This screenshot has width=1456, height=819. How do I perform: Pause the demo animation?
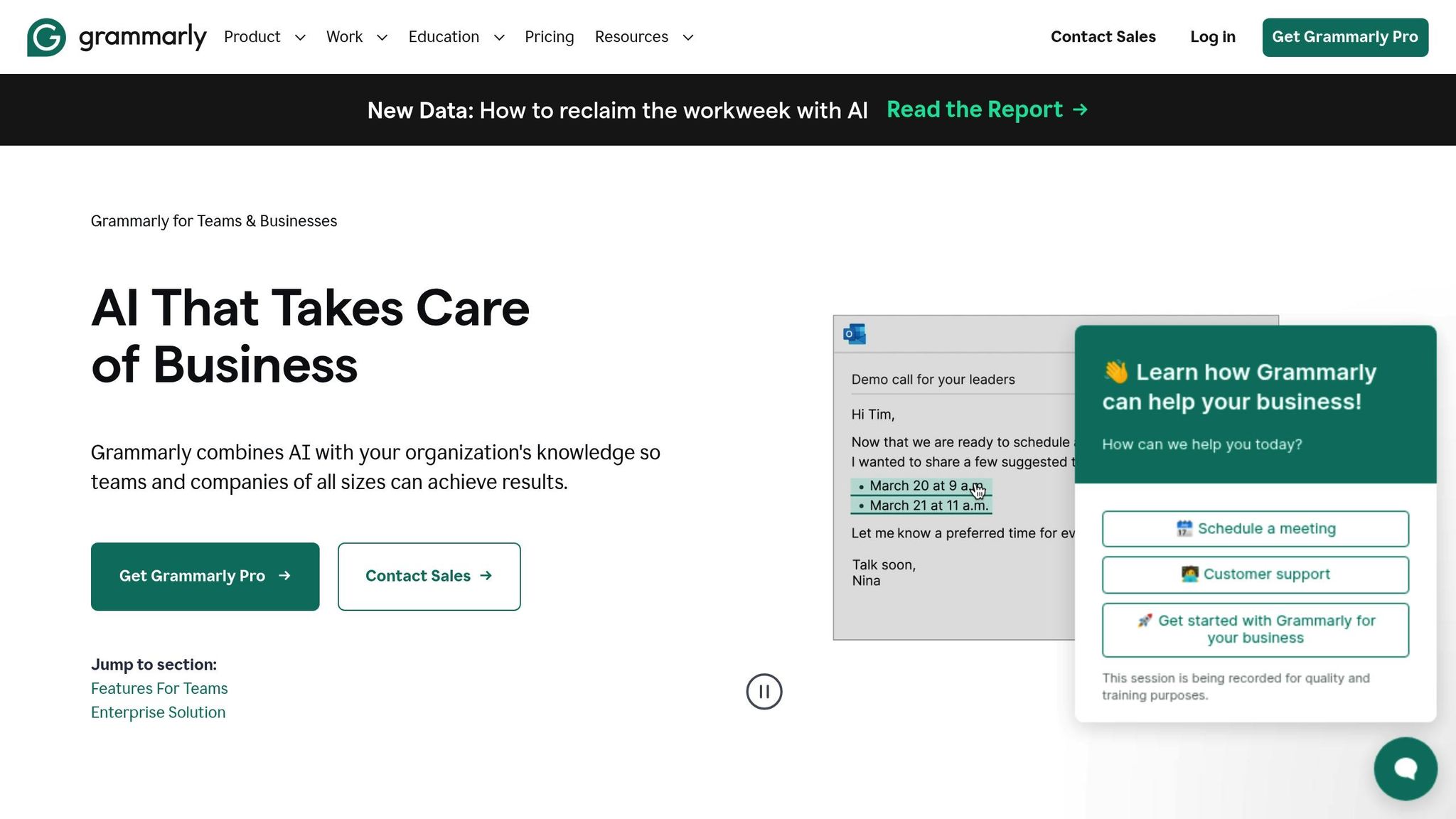coord(764,692)
